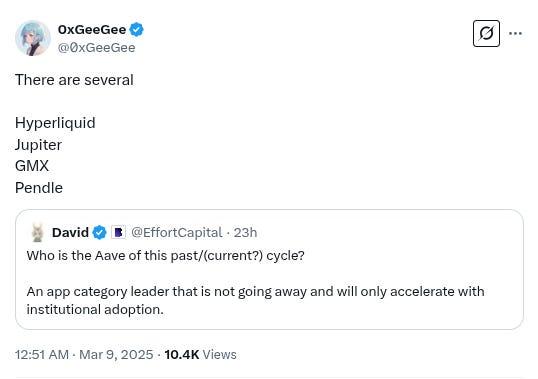Click the 12:51 AM · Mar 9, 2025 timestamp
538x379 pixels.
84,354
